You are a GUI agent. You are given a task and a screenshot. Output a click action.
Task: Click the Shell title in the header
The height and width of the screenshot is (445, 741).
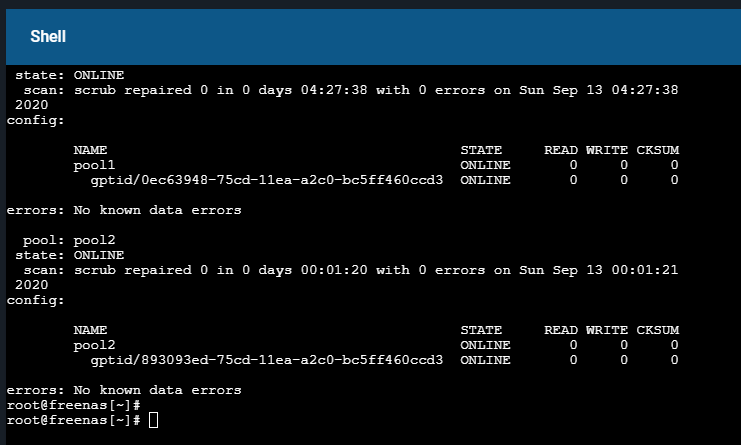coord(48,37)
